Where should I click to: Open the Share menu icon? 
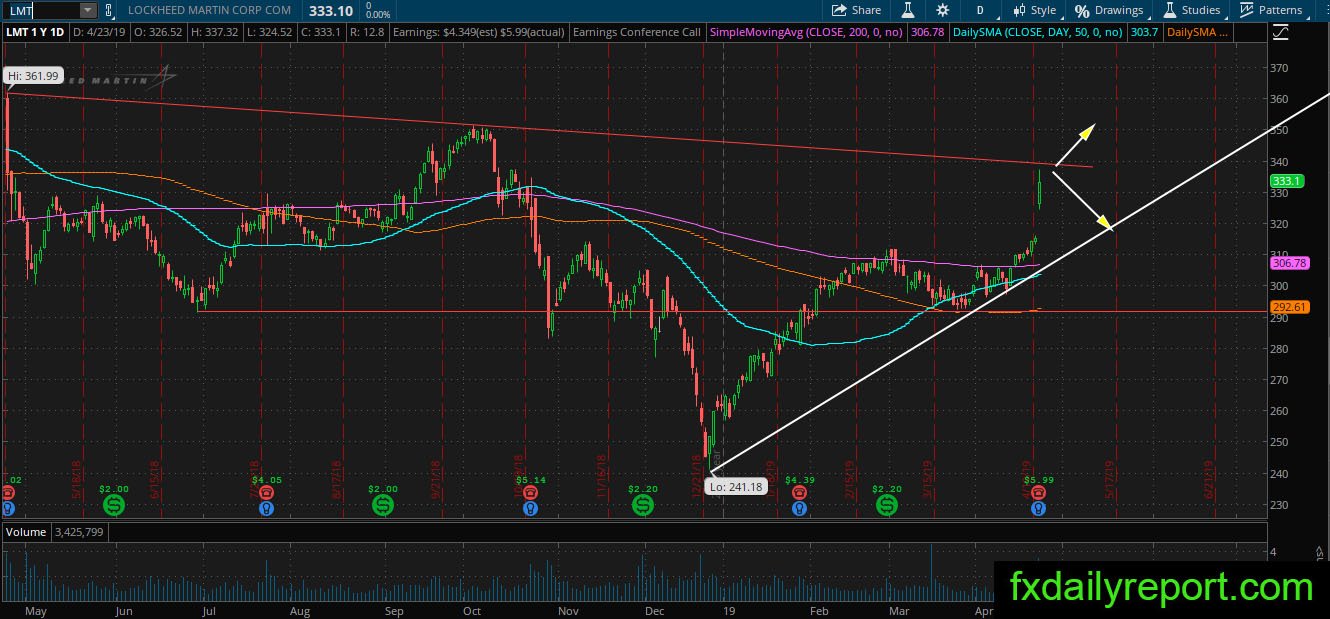(x=840, y=10)
